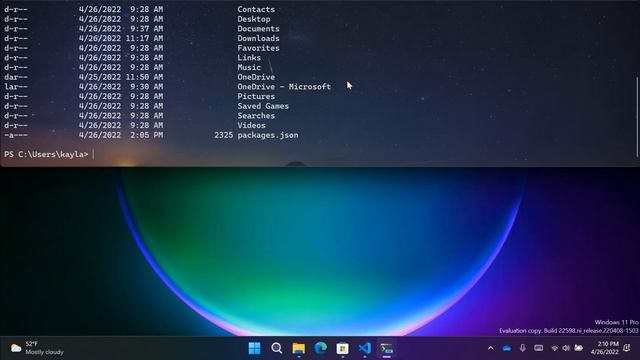Open Microsoft Edge browser icon

pos(320,348)
